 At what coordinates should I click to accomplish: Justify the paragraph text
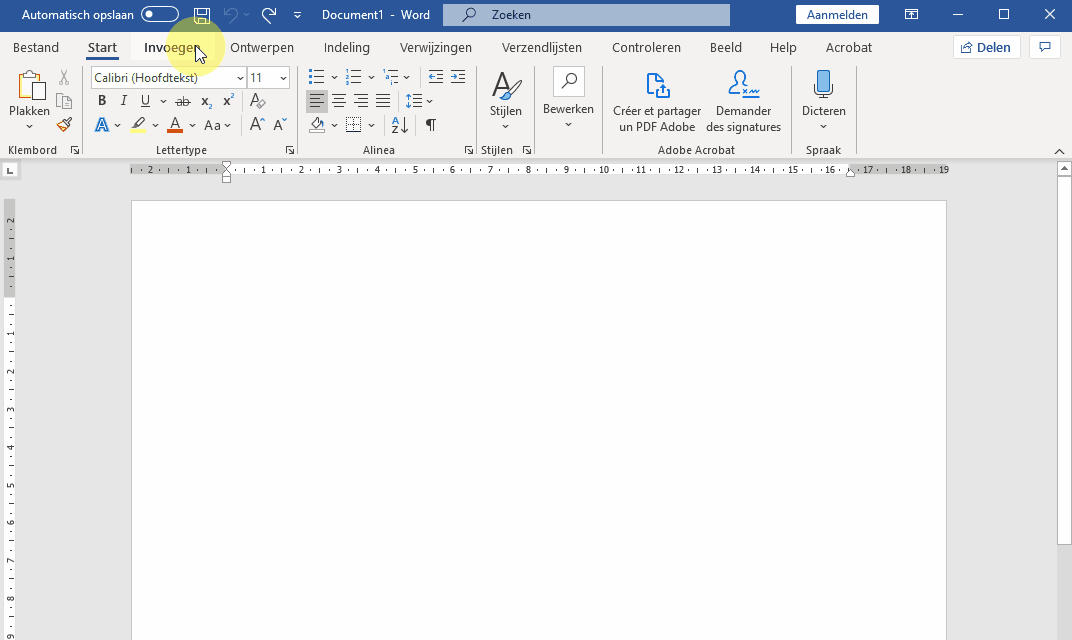pos(383,101)
